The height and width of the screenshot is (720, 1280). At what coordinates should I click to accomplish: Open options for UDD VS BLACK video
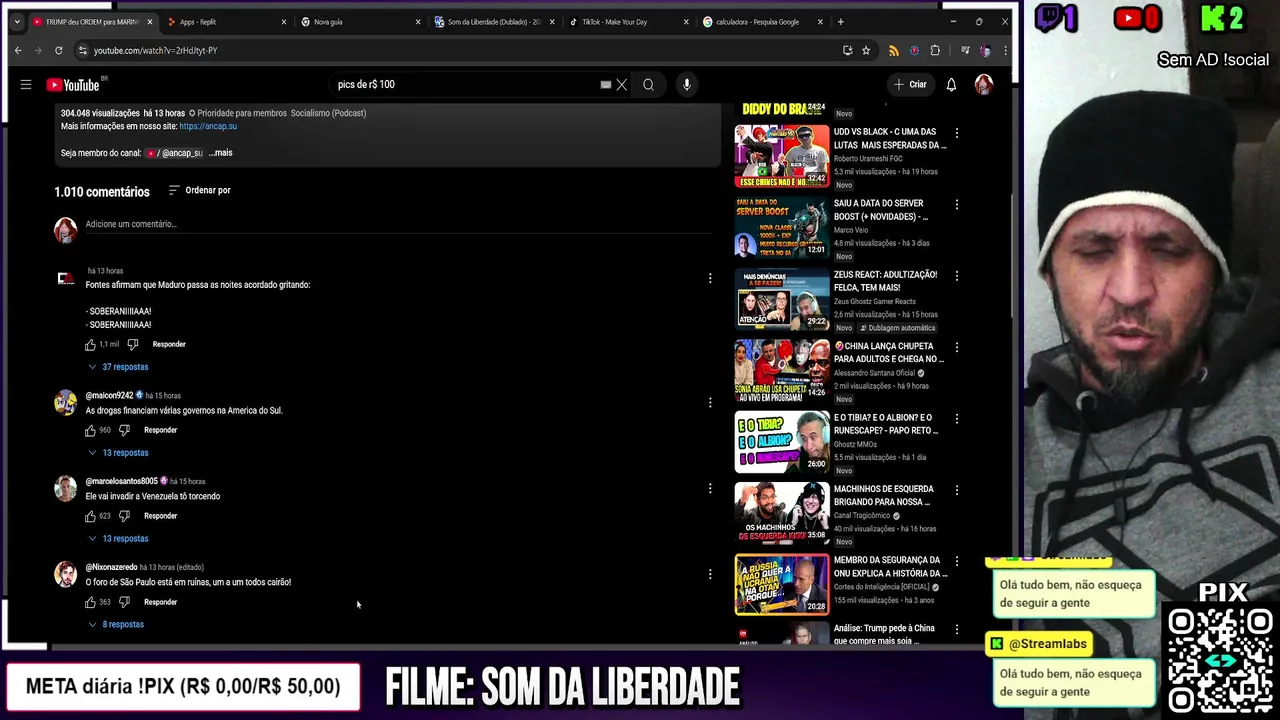pyautogui.click(x=957, y=133)
